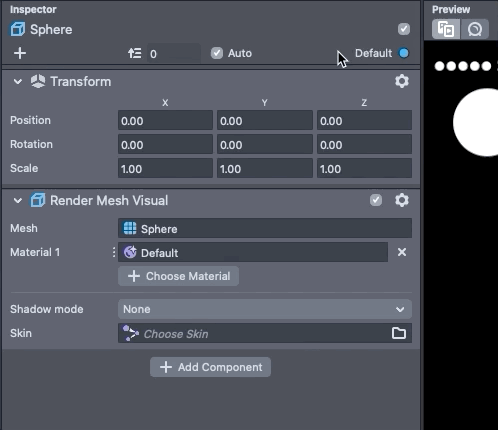Select the second Preview panel mode icon
498x430 pixels.
pyautogui.click(x=475, y=29)
